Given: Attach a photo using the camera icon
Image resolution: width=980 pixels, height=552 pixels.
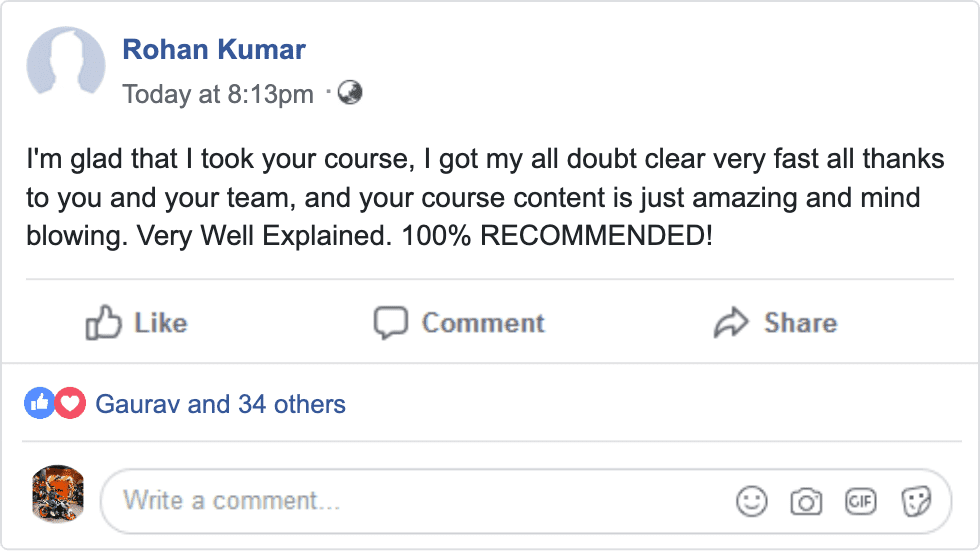Looking at the screenshot, I should click(805, 500).
